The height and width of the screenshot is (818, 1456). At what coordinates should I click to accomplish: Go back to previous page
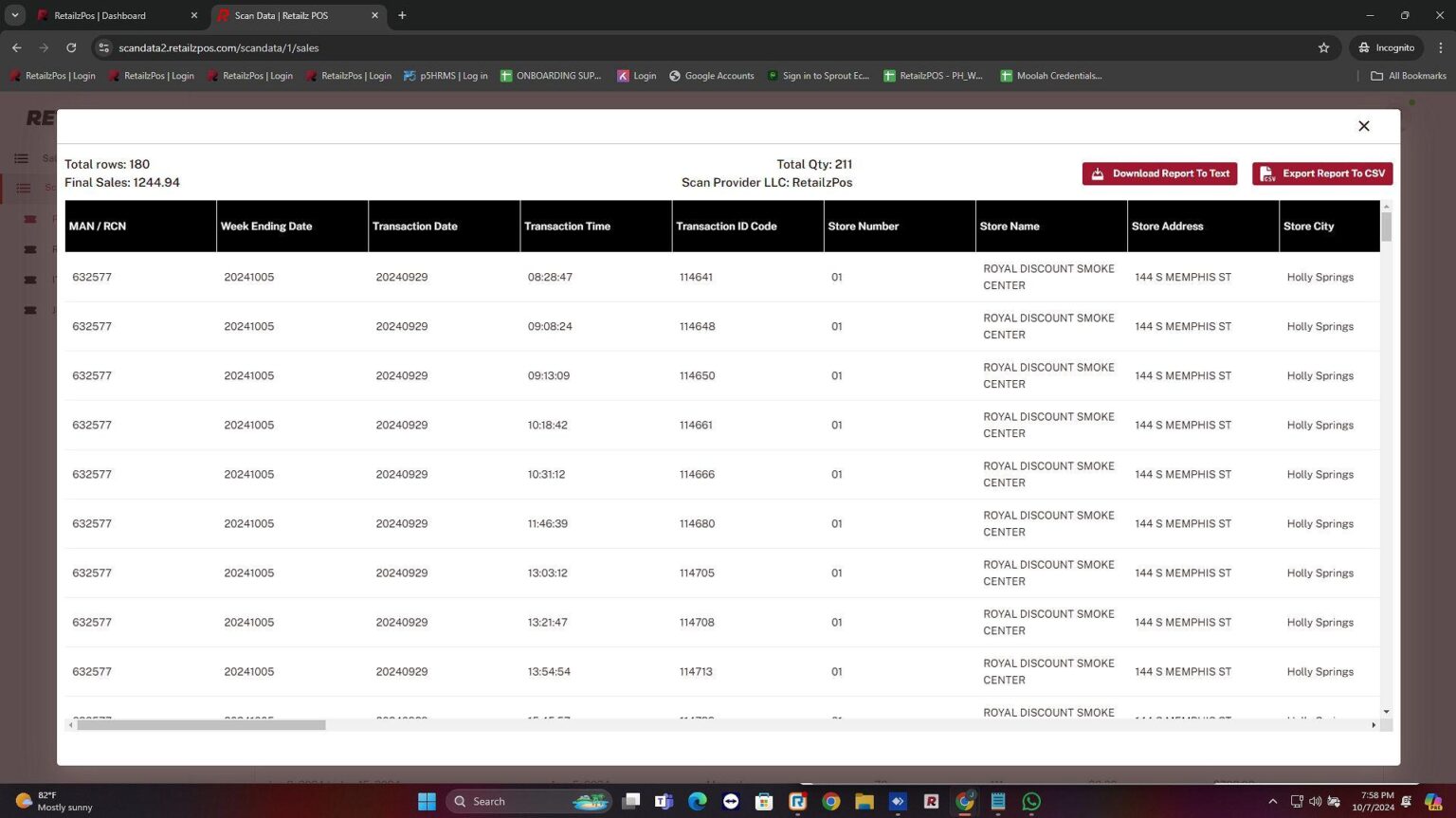[x=17, y=47]
